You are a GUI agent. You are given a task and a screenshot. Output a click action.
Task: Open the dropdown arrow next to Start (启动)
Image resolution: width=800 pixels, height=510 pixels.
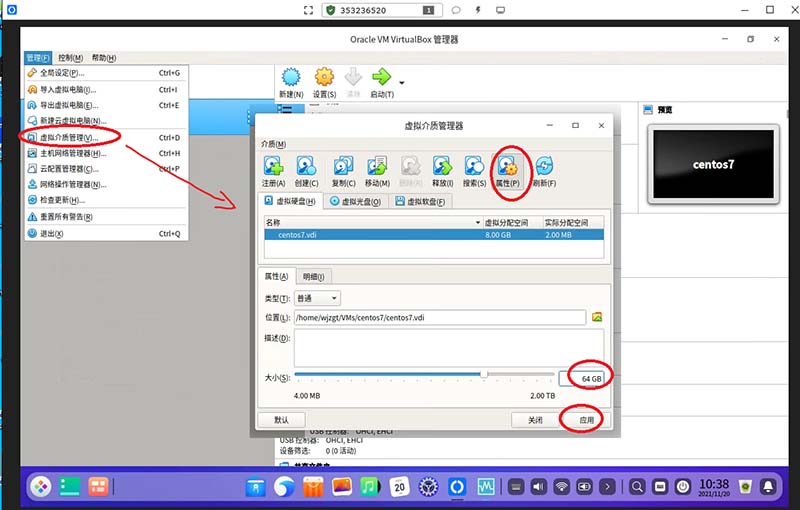(x=402, y=83)
